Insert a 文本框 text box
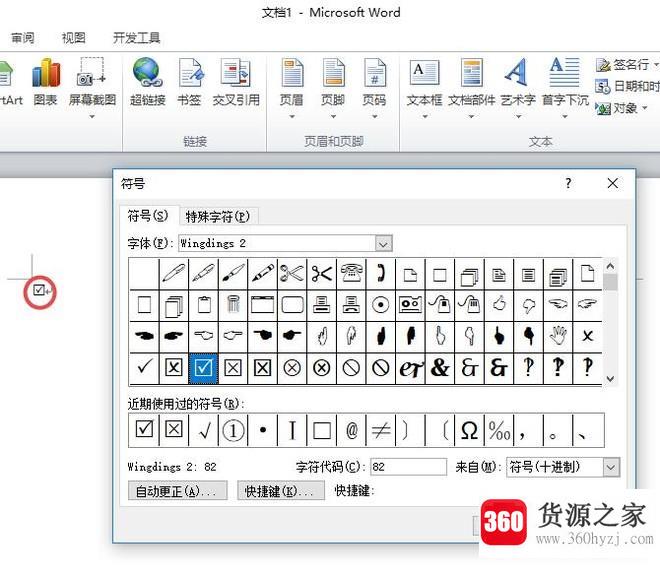Image resolution: width=660 pixels, height=575 pixels. [424, 82]
